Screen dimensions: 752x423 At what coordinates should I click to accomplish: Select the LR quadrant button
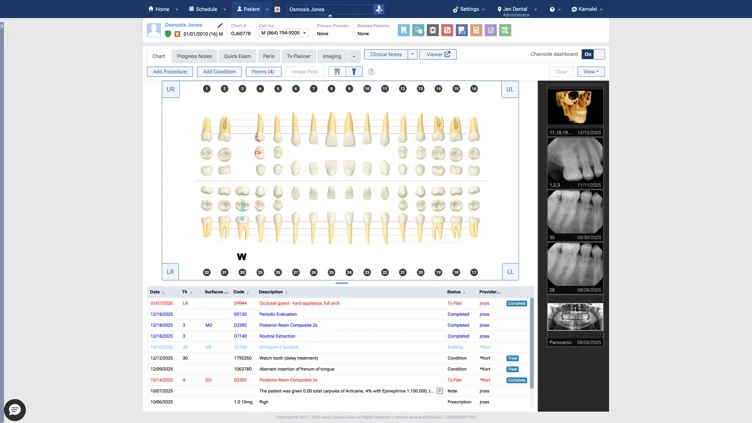170,271
